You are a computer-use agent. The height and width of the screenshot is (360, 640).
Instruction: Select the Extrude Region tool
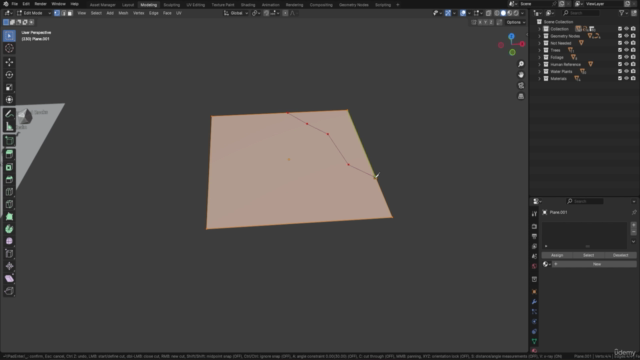click(9, 154)
